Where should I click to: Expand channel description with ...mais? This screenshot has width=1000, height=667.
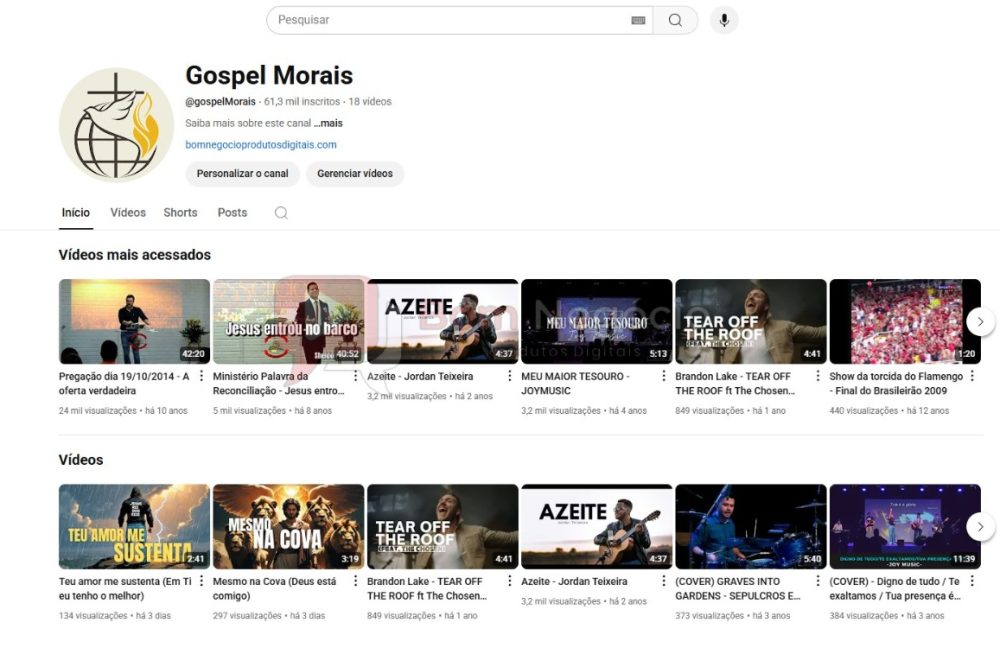click(328, 123)
